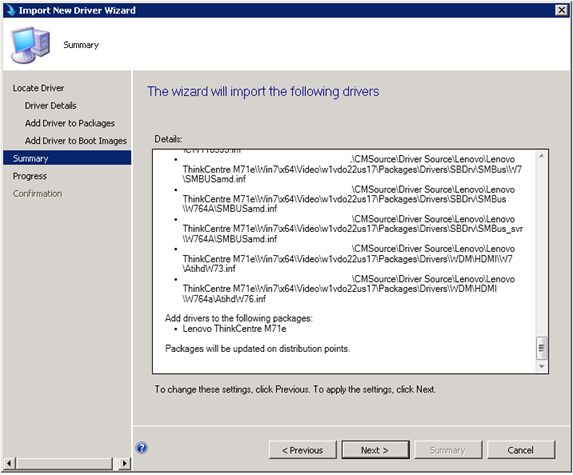573x475 pixels.
Task: Open the Driver Details step
Action: point(50,106)
